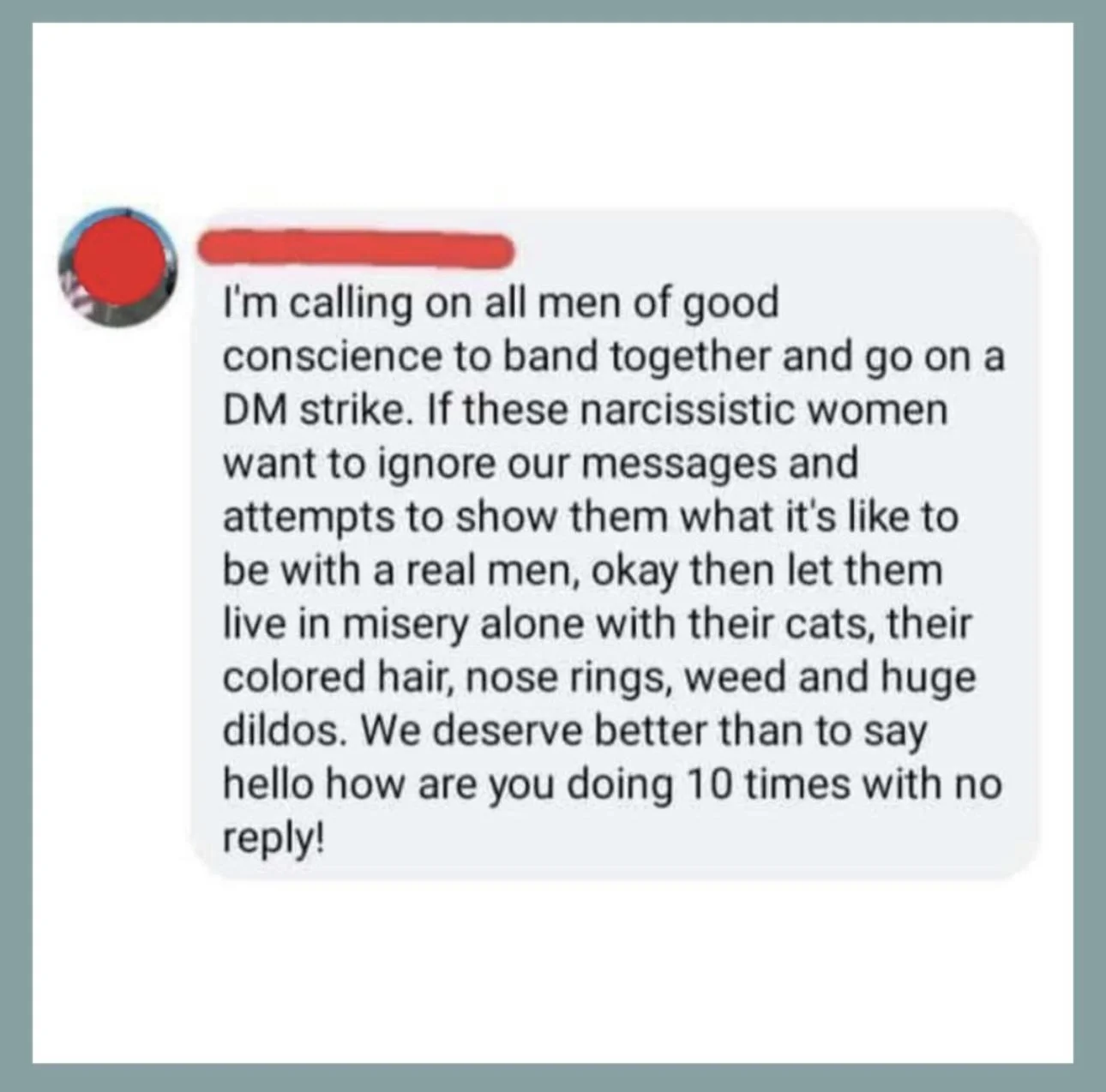Click the grey-blue border frame of the image
The height and width of the screenshot is (1092, 1106).
point(553,11)
